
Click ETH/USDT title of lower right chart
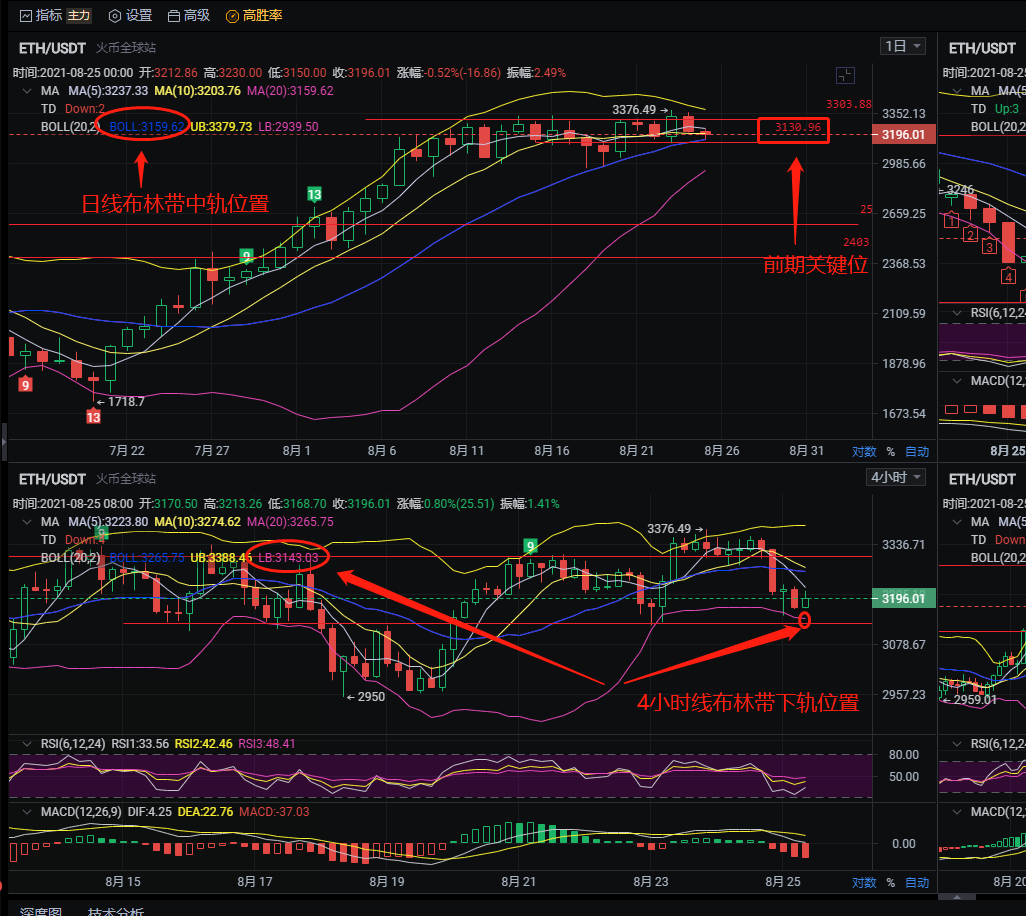click(982, 480)
